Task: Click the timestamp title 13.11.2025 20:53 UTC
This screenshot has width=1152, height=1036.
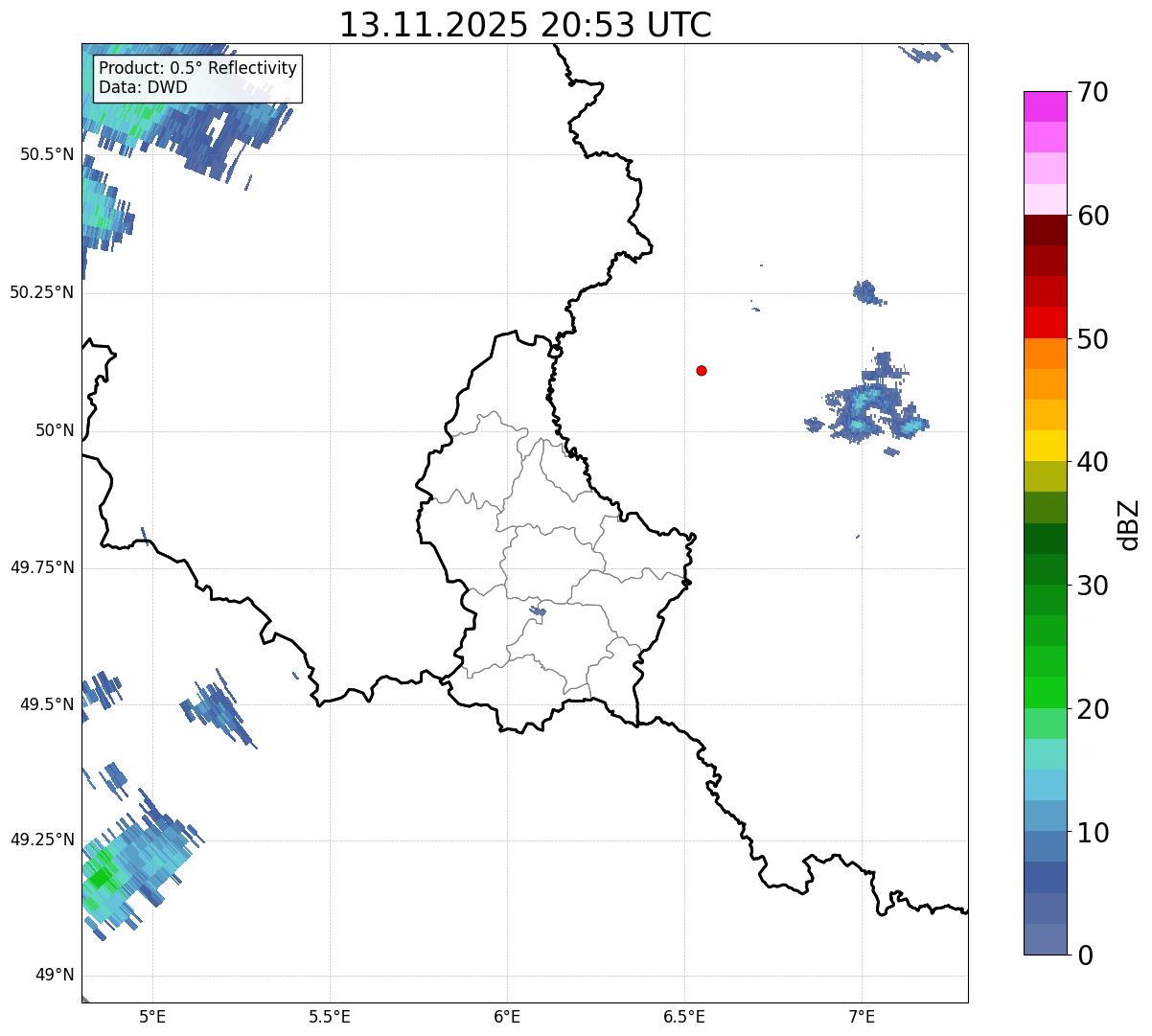Action: click(525, 25)
